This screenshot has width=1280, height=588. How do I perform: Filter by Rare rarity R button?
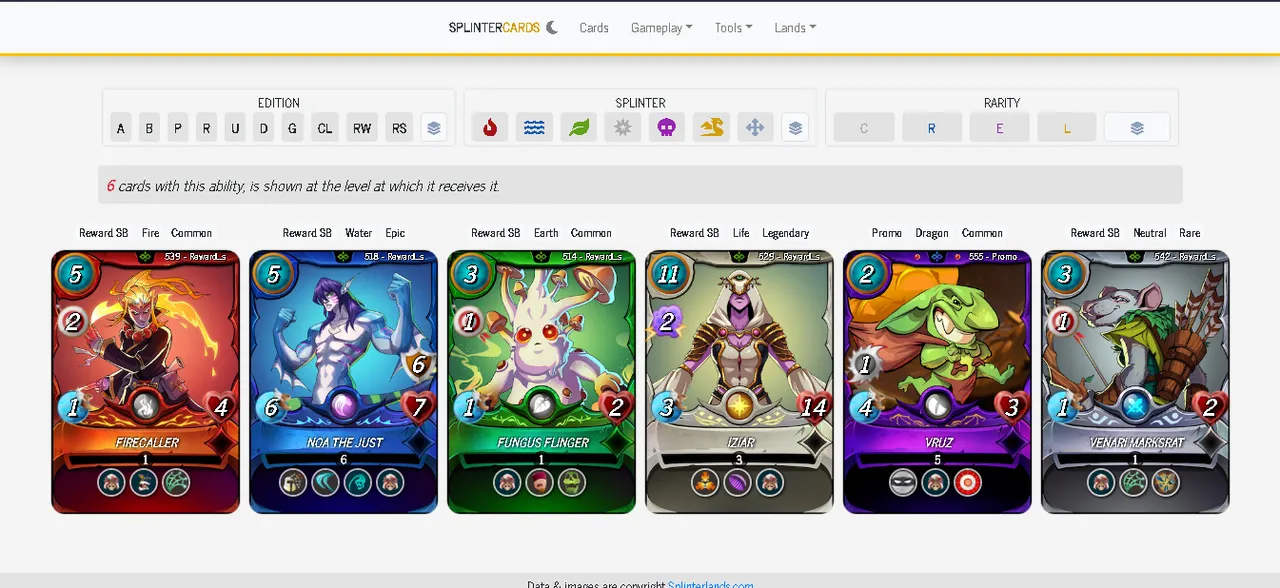[932, 128]
